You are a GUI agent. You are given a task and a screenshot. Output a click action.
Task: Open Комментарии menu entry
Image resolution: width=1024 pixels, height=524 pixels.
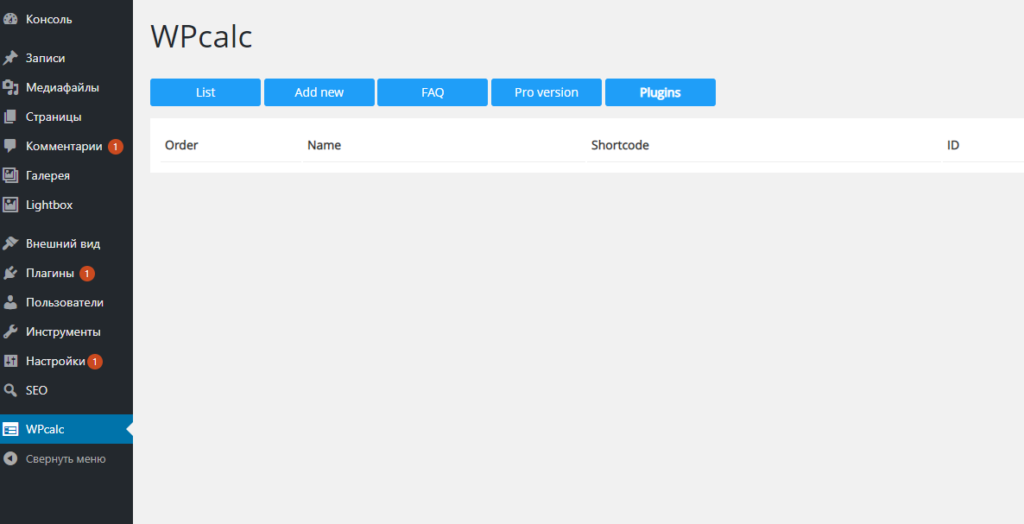pyautogui.click(x=66, y=146)
